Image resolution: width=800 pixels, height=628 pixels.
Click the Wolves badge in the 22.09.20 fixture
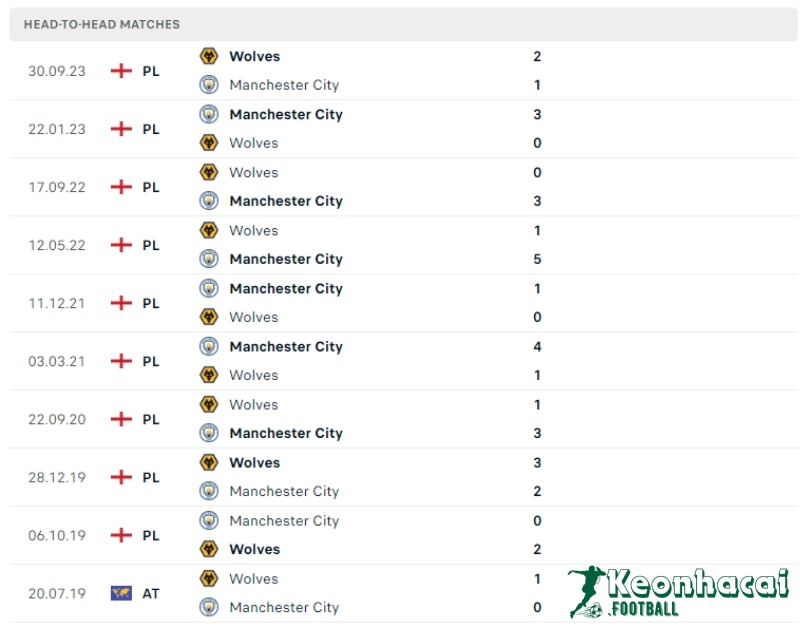click(209, 404)
